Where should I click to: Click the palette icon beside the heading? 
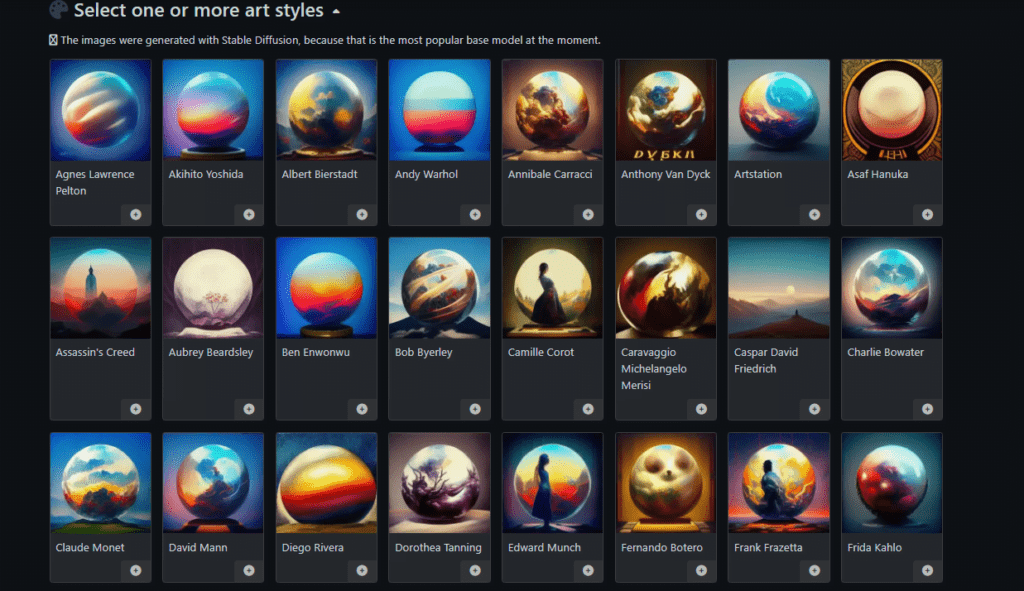pyautogui.click(x=59, y=11)
